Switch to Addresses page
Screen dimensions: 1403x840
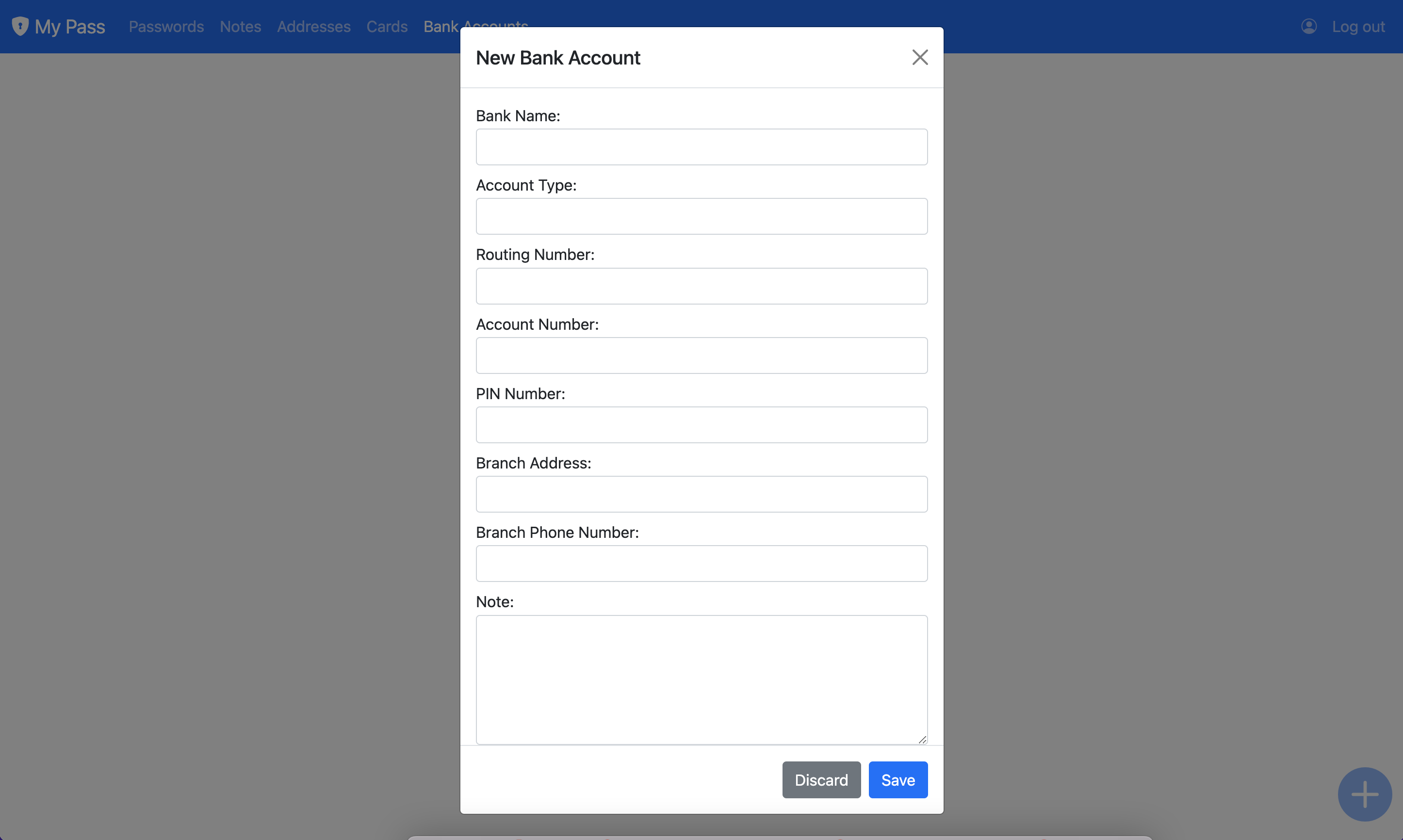click(314, 27)
